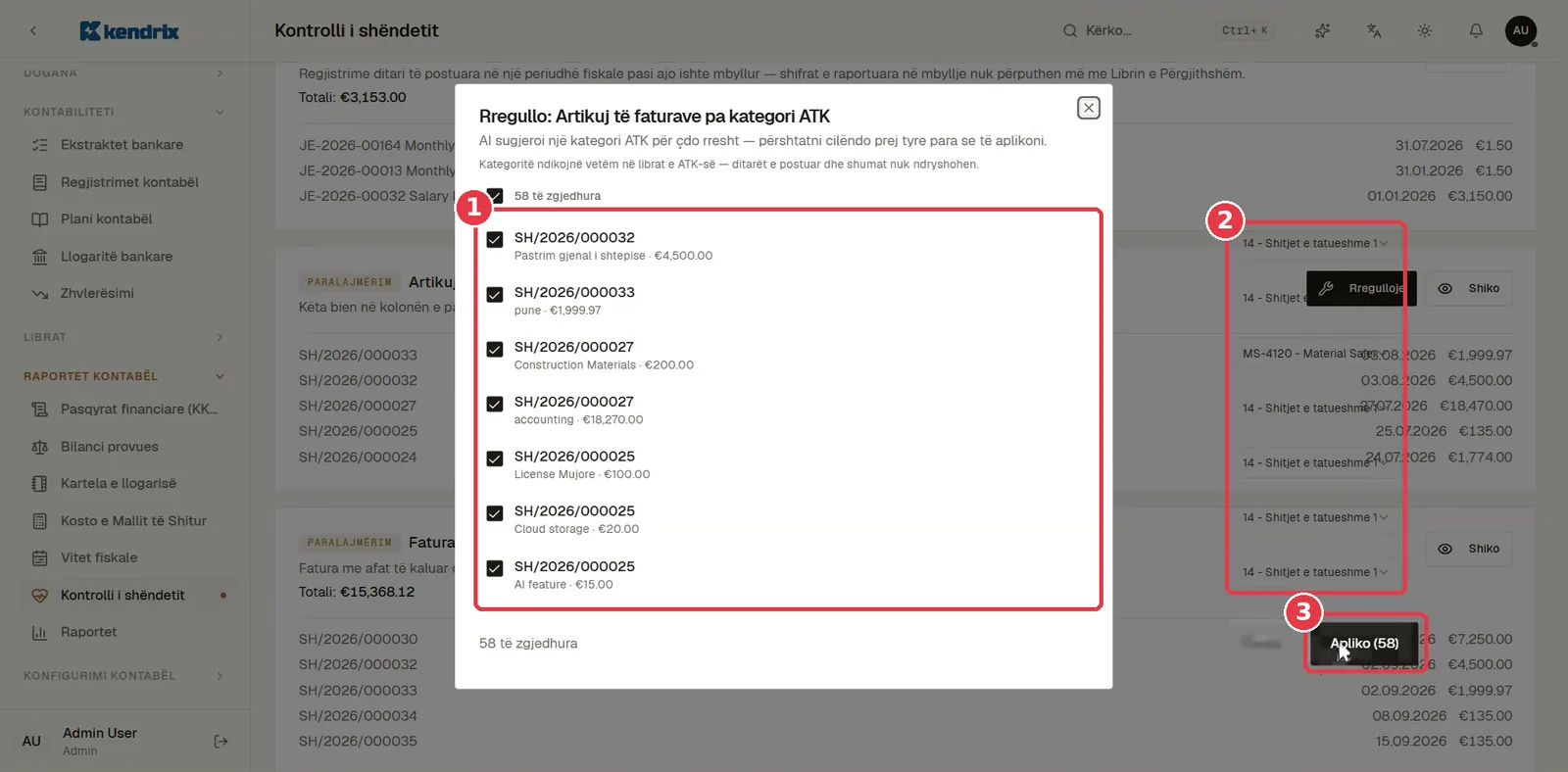This screenshot has width=1568, height=772.
Task: Open ATK category dropdown for Cloud storage row
Action: pos(1315,517)
